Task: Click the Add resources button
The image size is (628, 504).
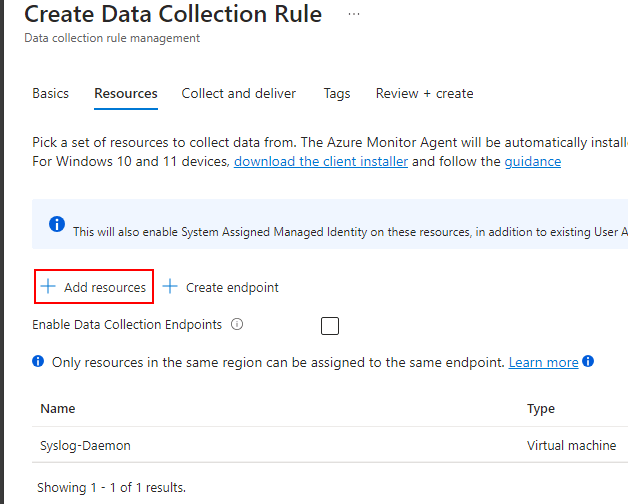Action: point(94,287)
